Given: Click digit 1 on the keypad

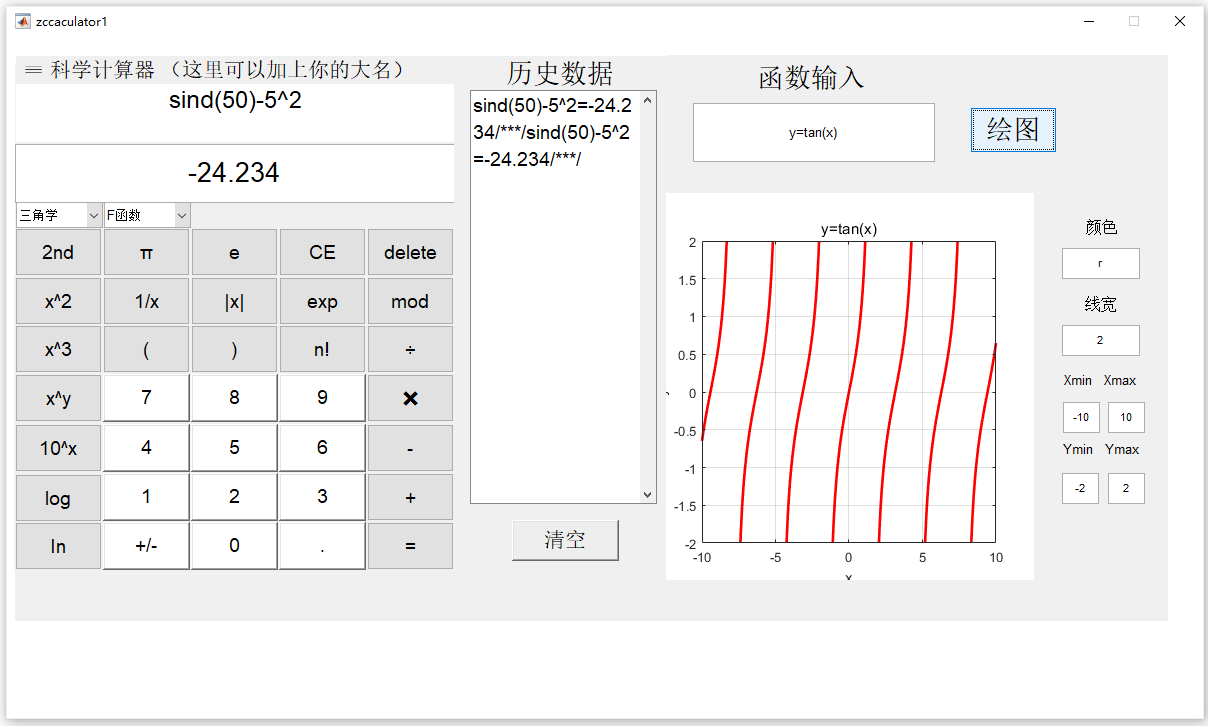Looking at the screenshot, I should (x=146, y=497).
